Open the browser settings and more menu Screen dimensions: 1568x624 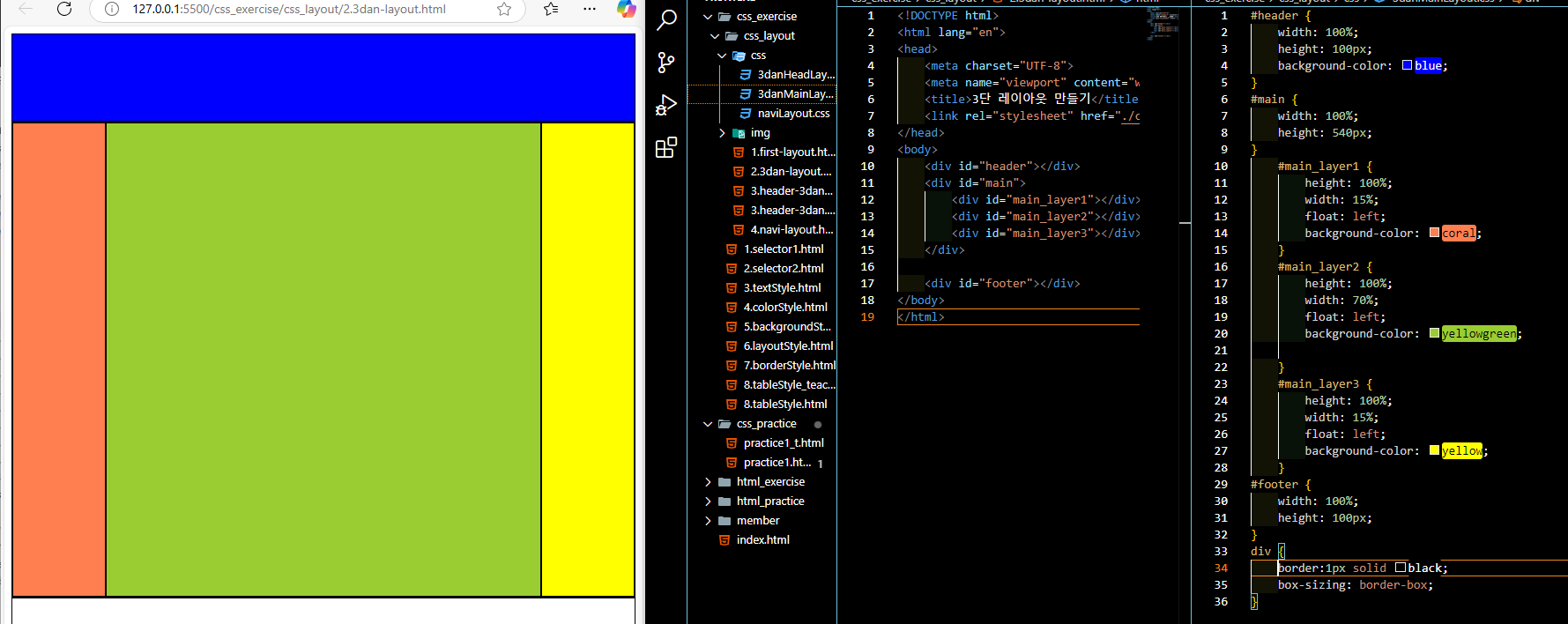(590, 9)
